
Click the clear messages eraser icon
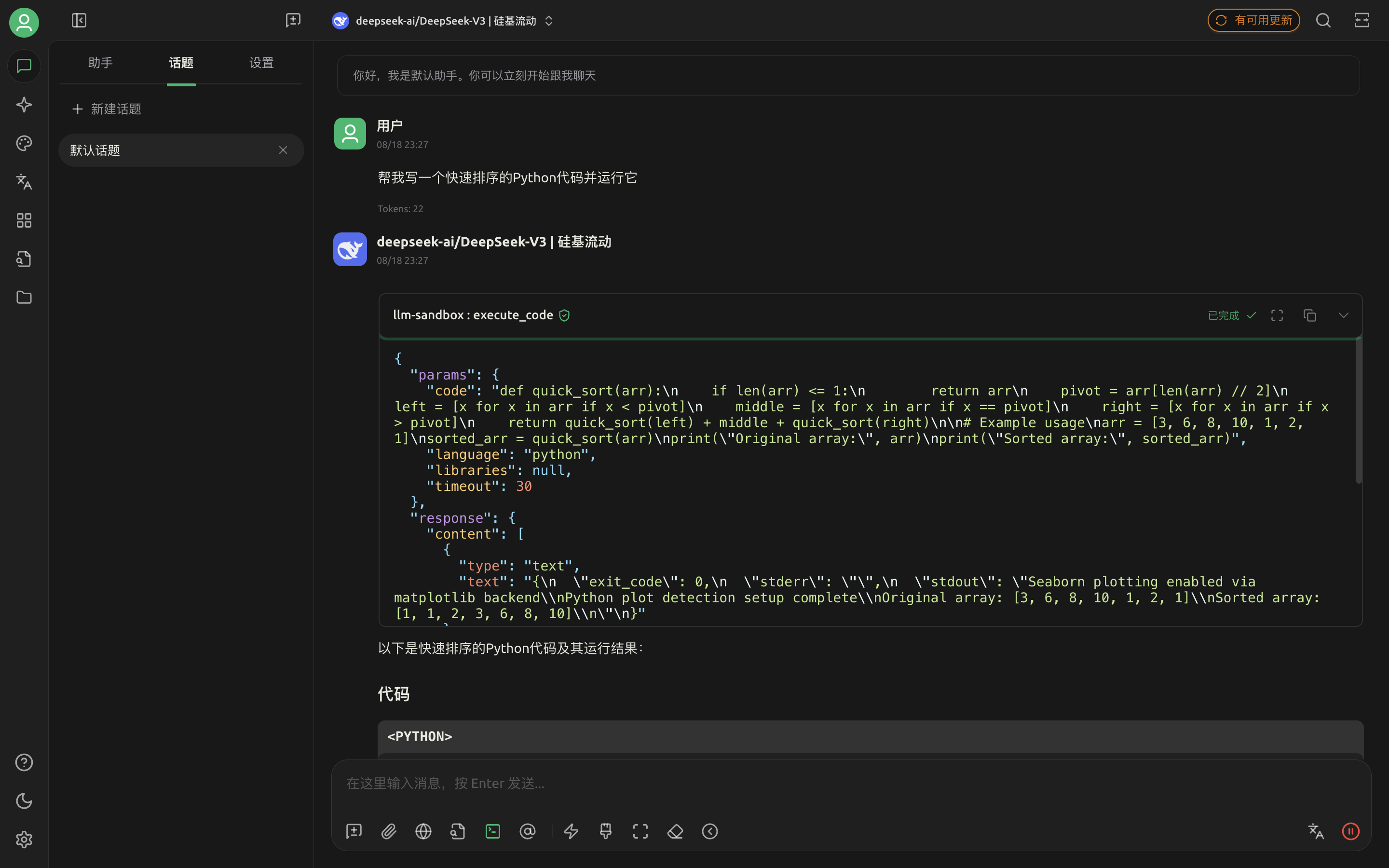pos(675,831)
